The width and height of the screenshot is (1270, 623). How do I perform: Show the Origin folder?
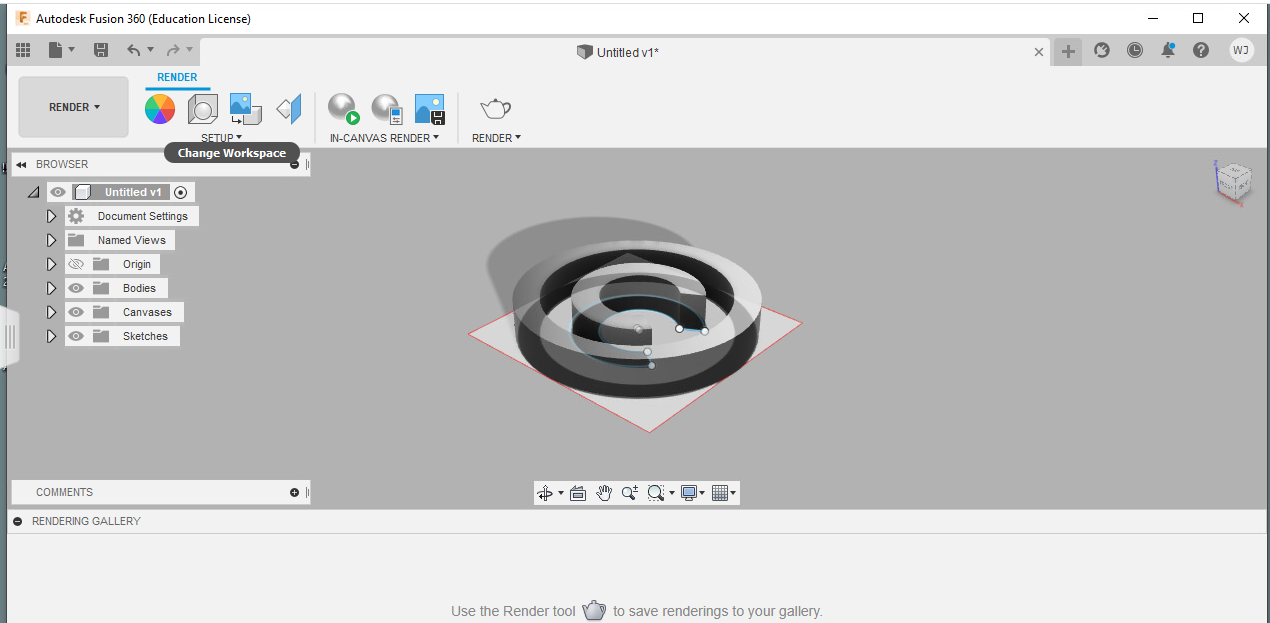pos(76,264)
